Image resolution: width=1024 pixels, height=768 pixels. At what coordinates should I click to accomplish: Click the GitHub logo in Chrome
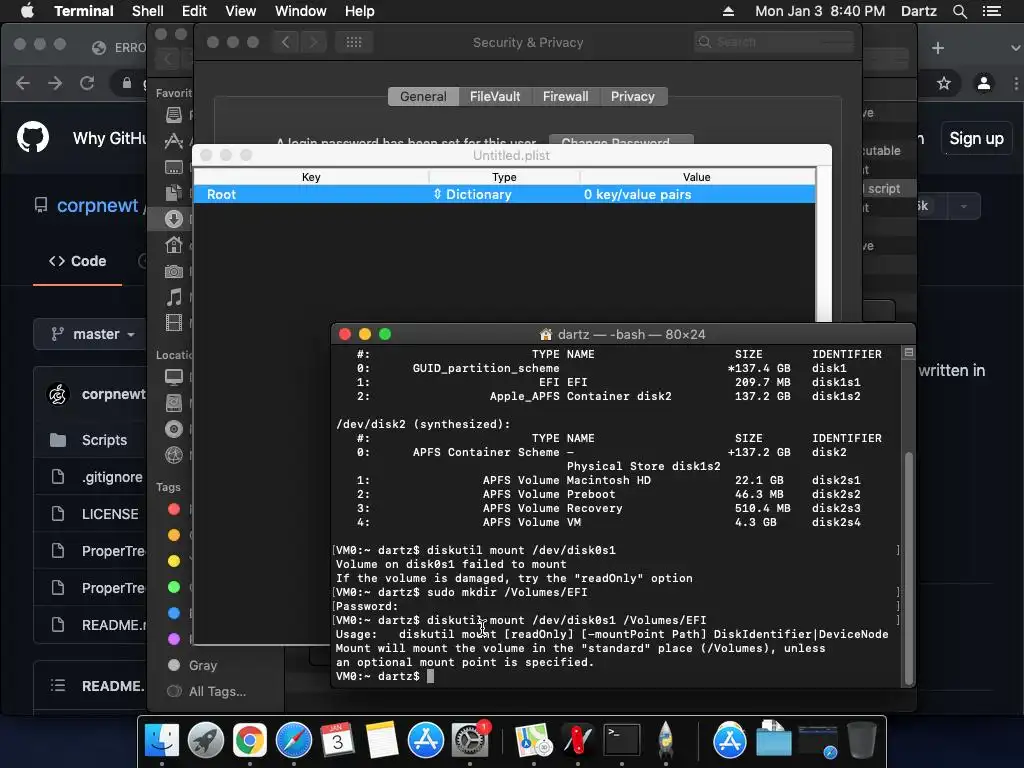tap(33, 137)
